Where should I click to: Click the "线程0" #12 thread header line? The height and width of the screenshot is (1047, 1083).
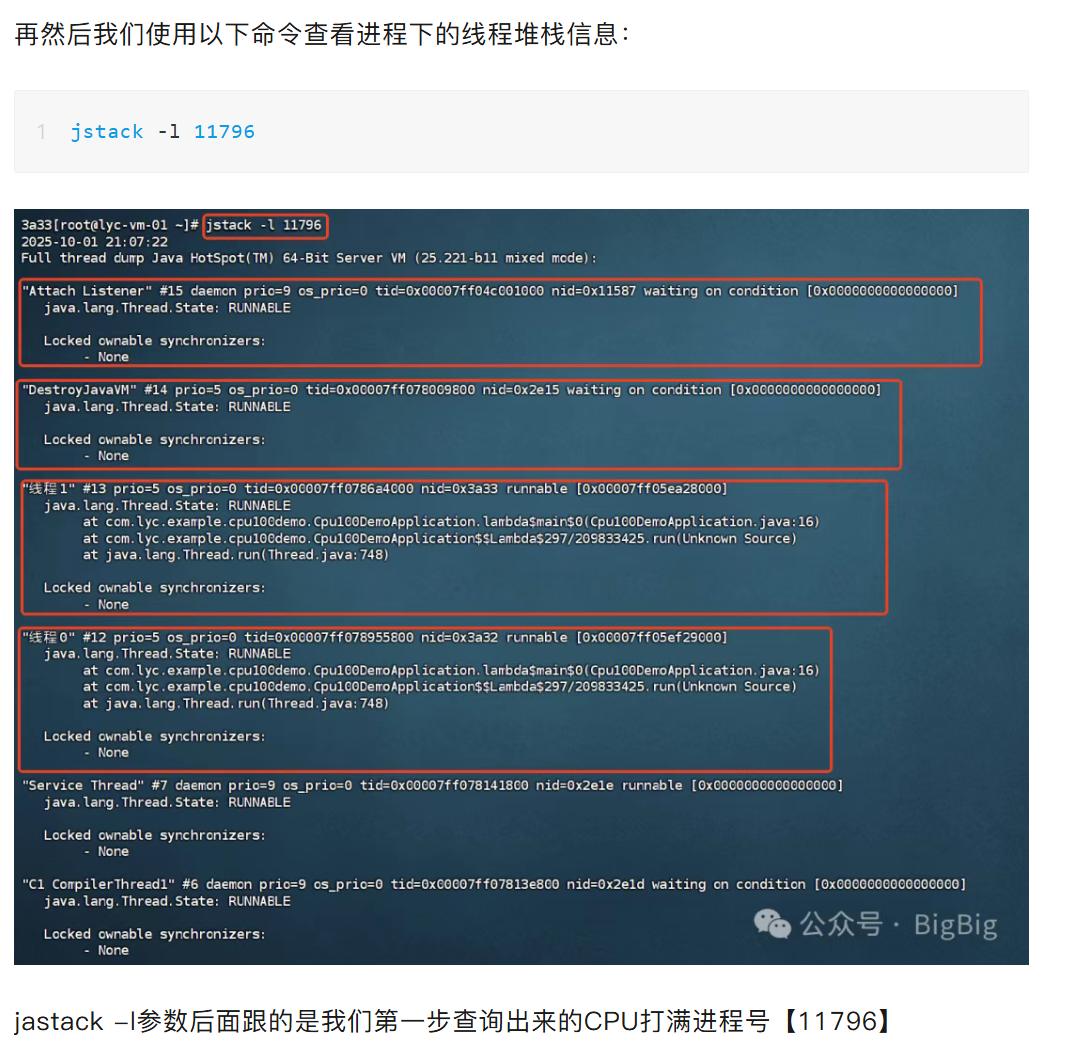375,637
